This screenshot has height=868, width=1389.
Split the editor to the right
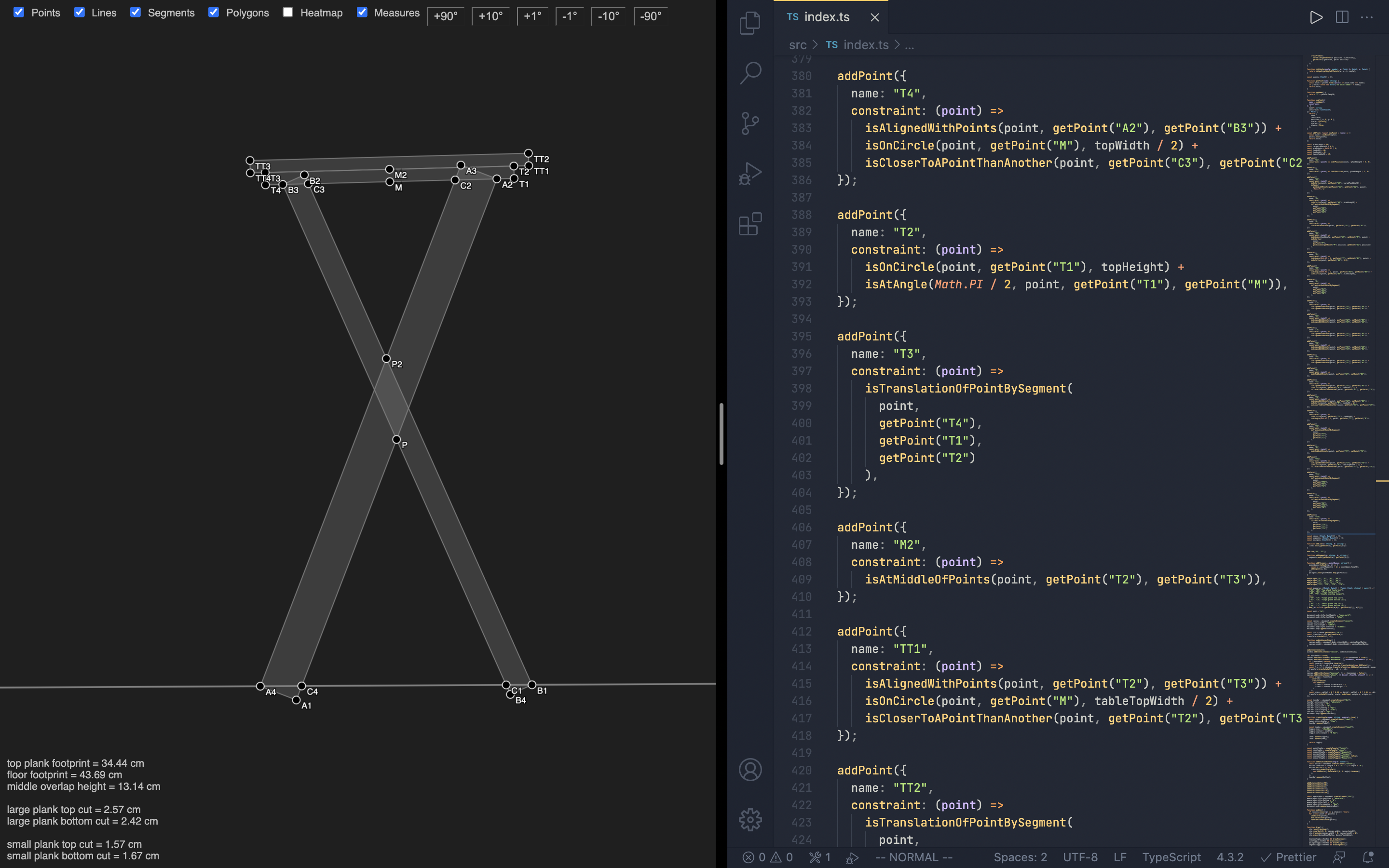click(x=1342, y=17)
